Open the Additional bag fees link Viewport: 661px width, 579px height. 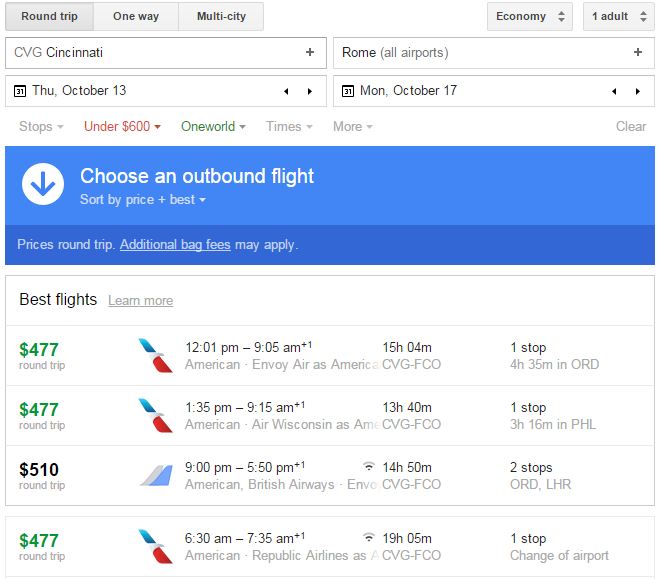tap(175, 245)
